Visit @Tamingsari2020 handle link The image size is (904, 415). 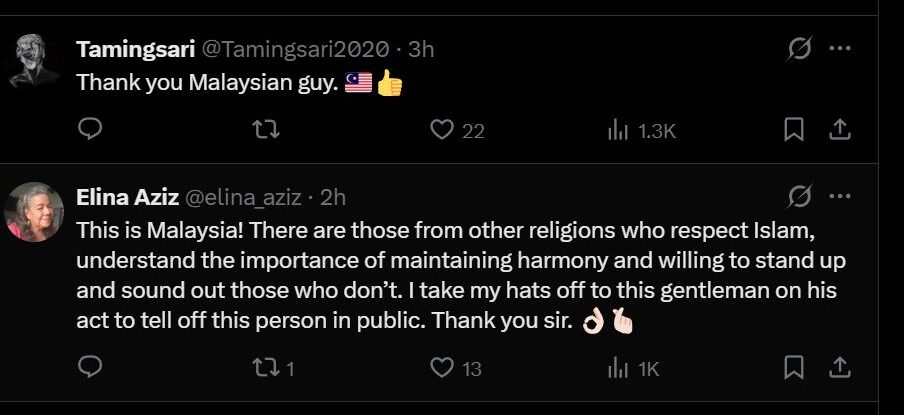point(295,50)
